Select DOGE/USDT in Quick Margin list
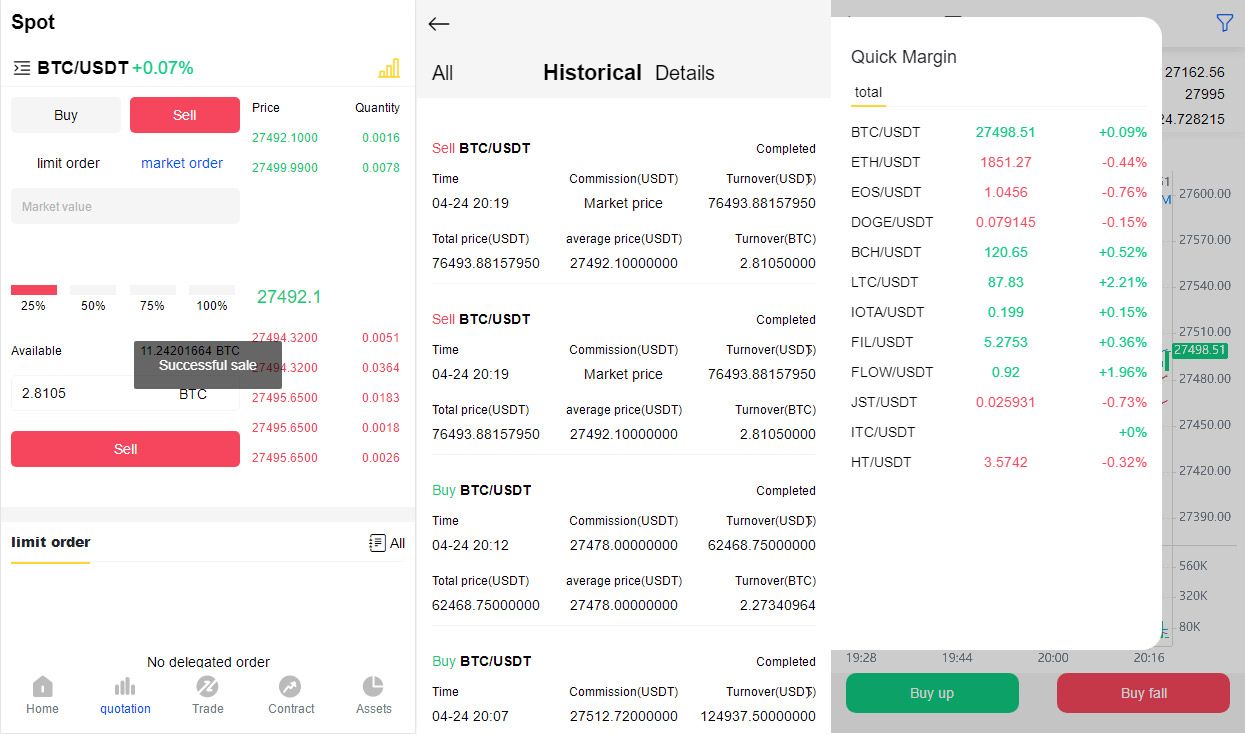This screenshot has height=735, width=1245. click(999, 222)
